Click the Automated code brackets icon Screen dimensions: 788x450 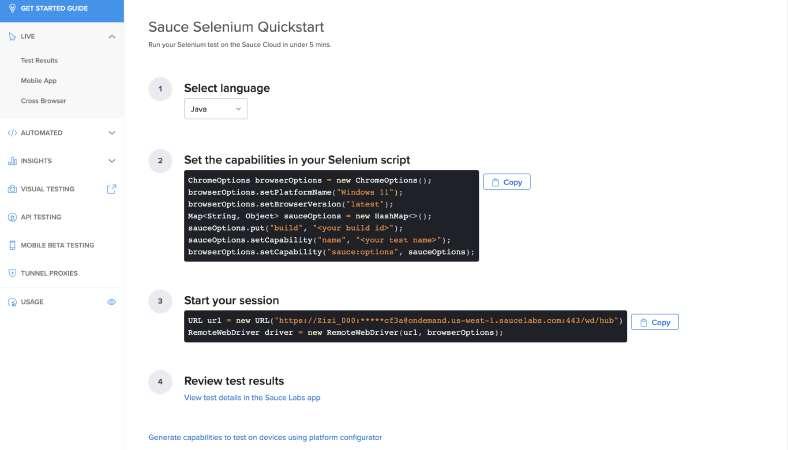(x=11, y=132)
